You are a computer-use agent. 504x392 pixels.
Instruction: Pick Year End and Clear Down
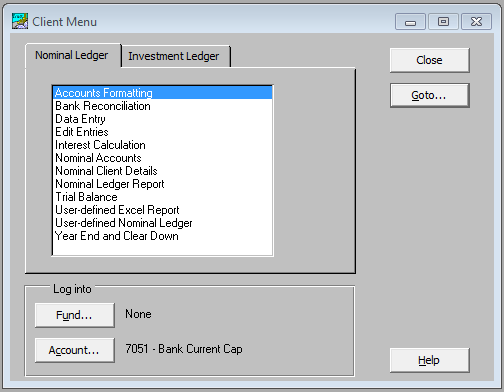point(162,236)
